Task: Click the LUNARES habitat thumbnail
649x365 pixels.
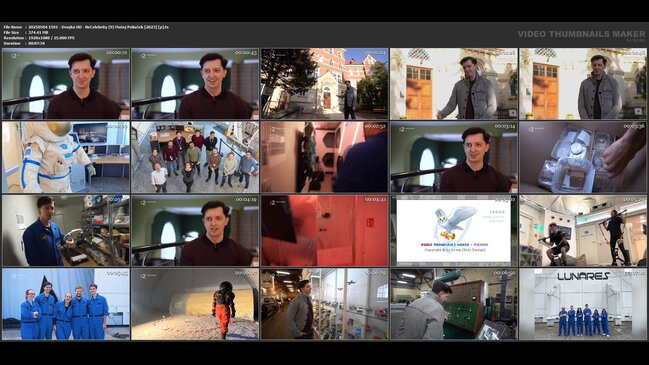Action: pyautogui.click(x=583, y=304)
